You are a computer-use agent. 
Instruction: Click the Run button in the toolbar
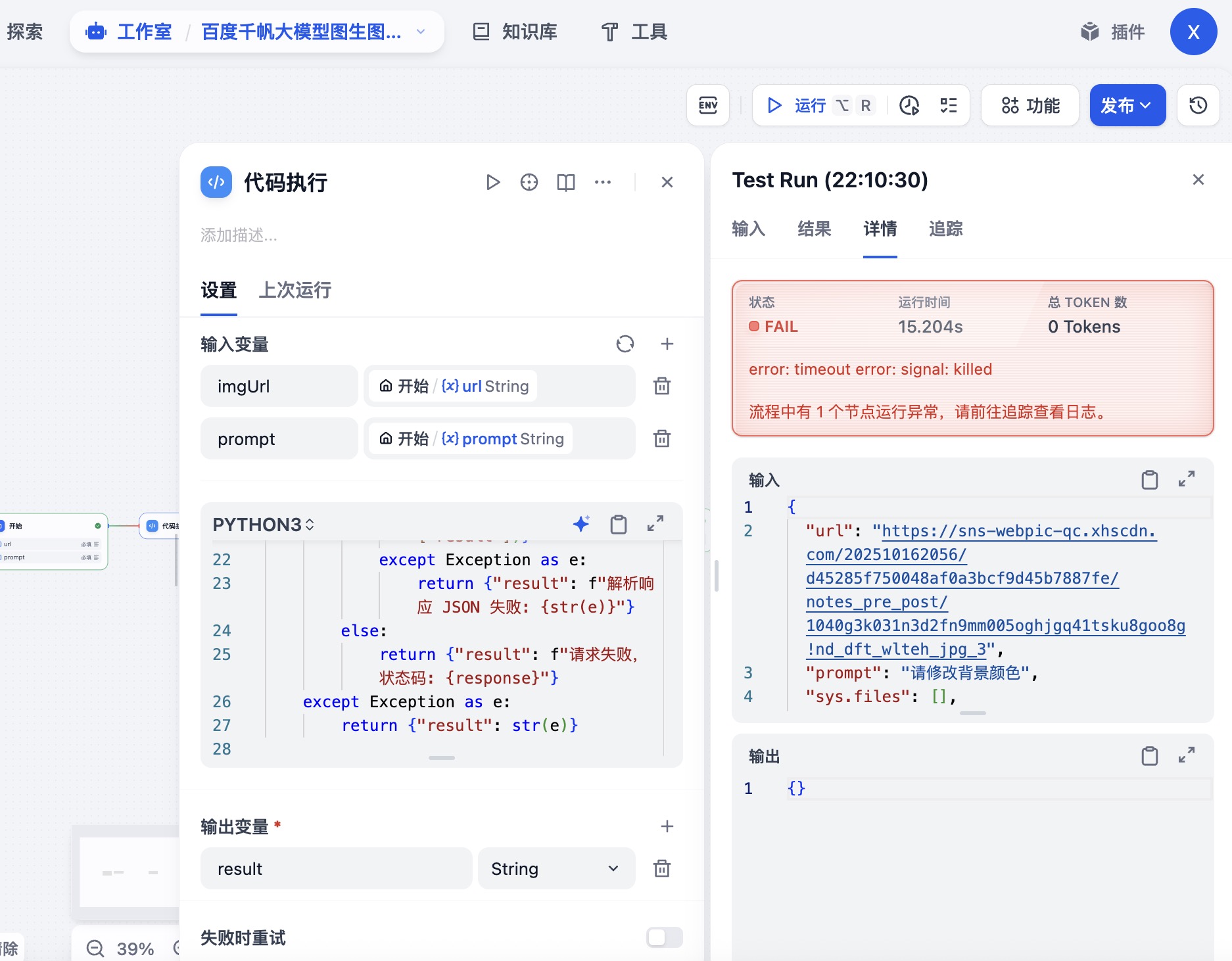pyautogui.click(x=797, y=105)
